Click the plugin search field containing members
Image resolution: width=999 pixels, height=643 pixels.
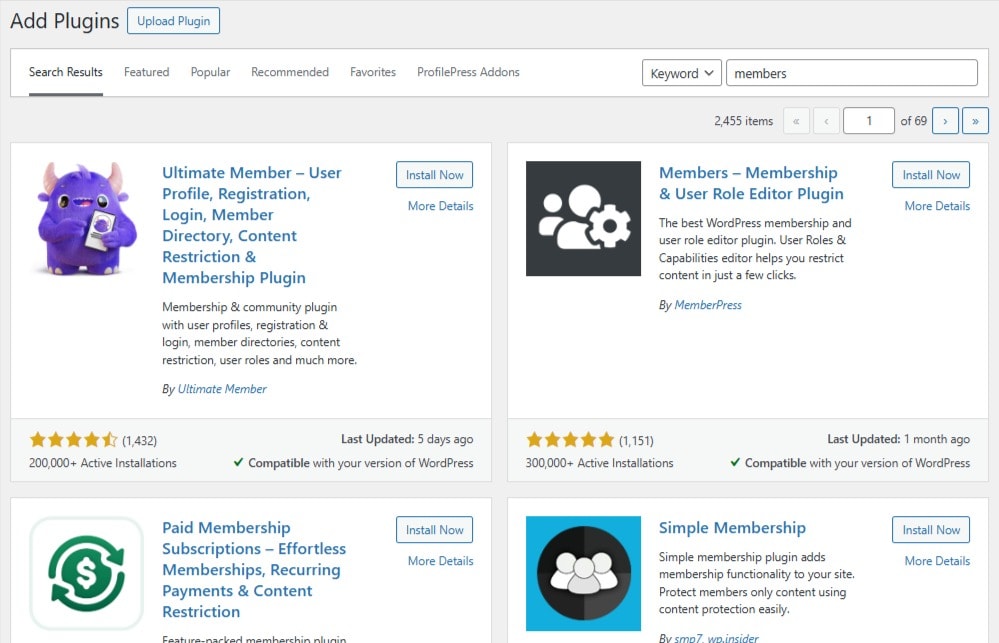(x=852, y=73)
